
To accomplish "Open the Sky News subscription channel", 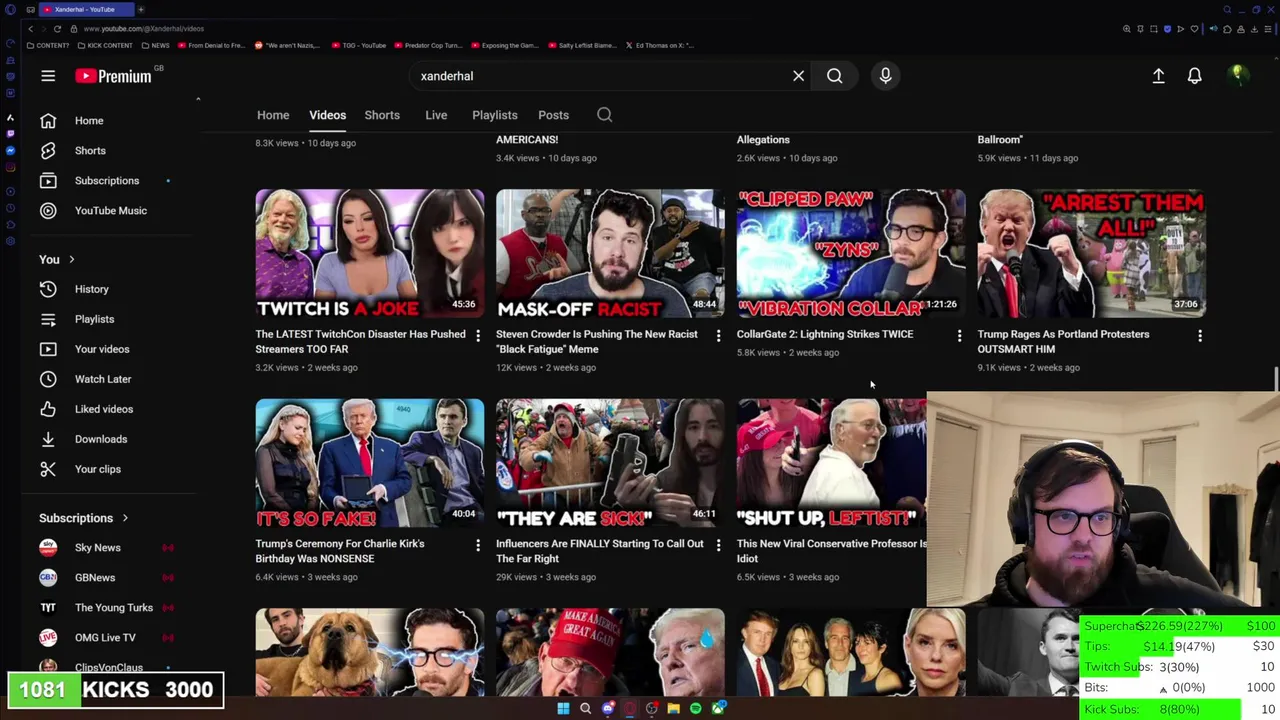I will coord(110,547).
